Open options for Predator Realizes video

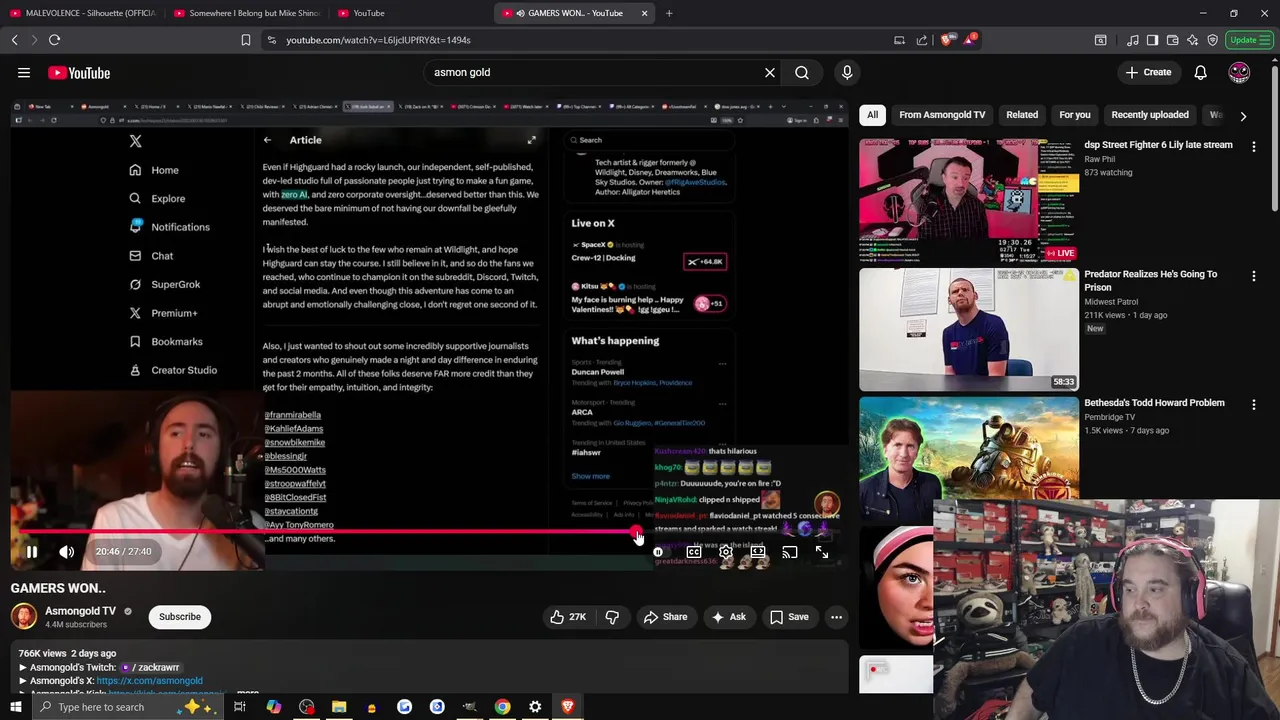click(x=1254, y=276)
